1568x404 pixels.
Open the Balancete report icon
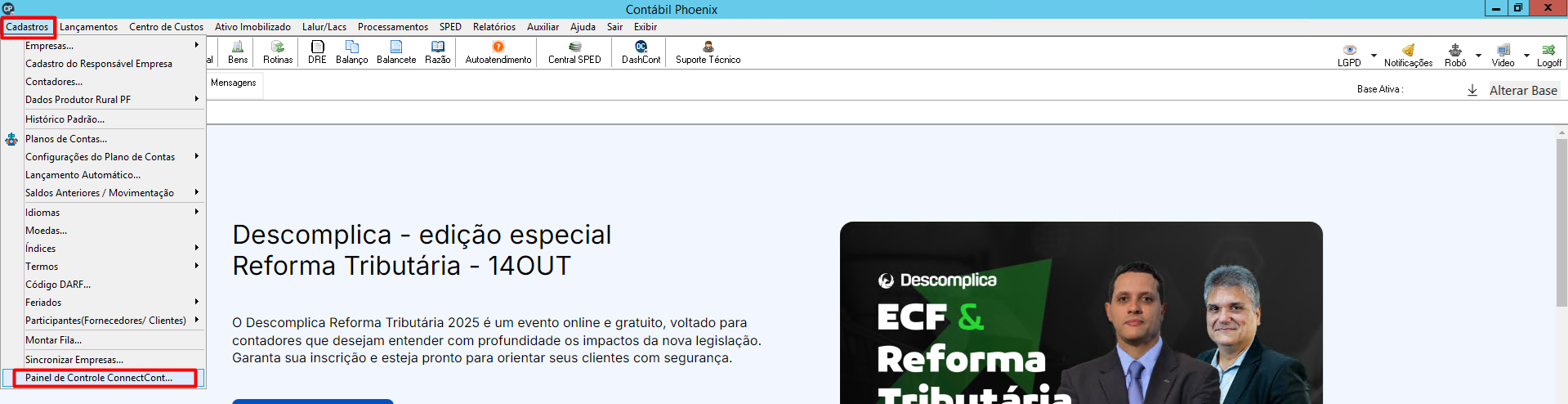[396, 52]
